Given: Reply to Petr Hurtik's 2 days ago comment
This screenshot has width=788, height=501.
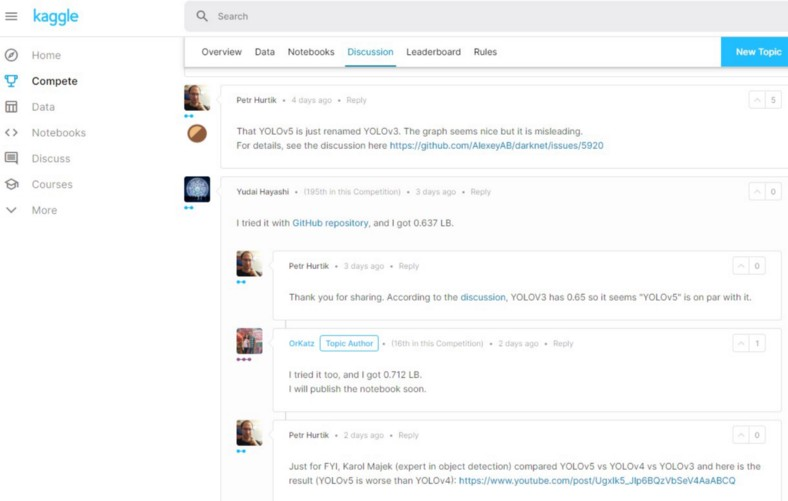Looking at the screenshot, I should (x=408, y=435).
